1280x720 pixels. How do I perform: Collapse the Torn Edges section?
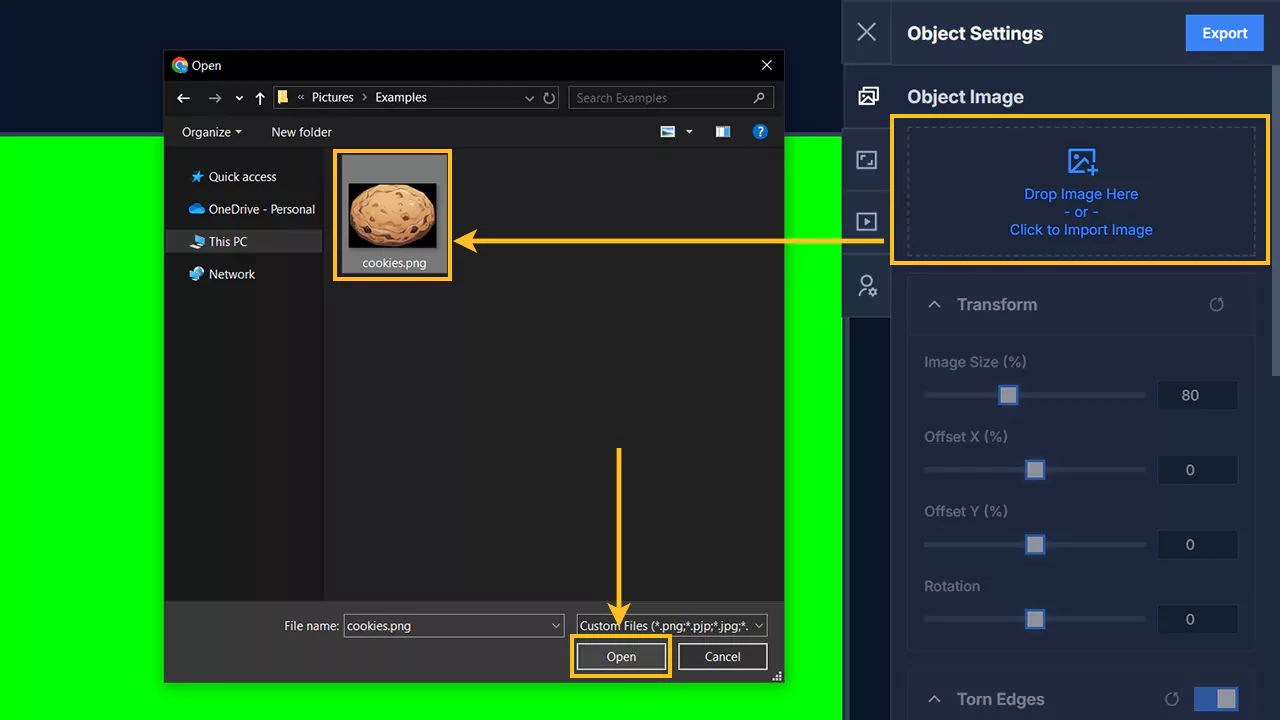click(x=934, y=699)
